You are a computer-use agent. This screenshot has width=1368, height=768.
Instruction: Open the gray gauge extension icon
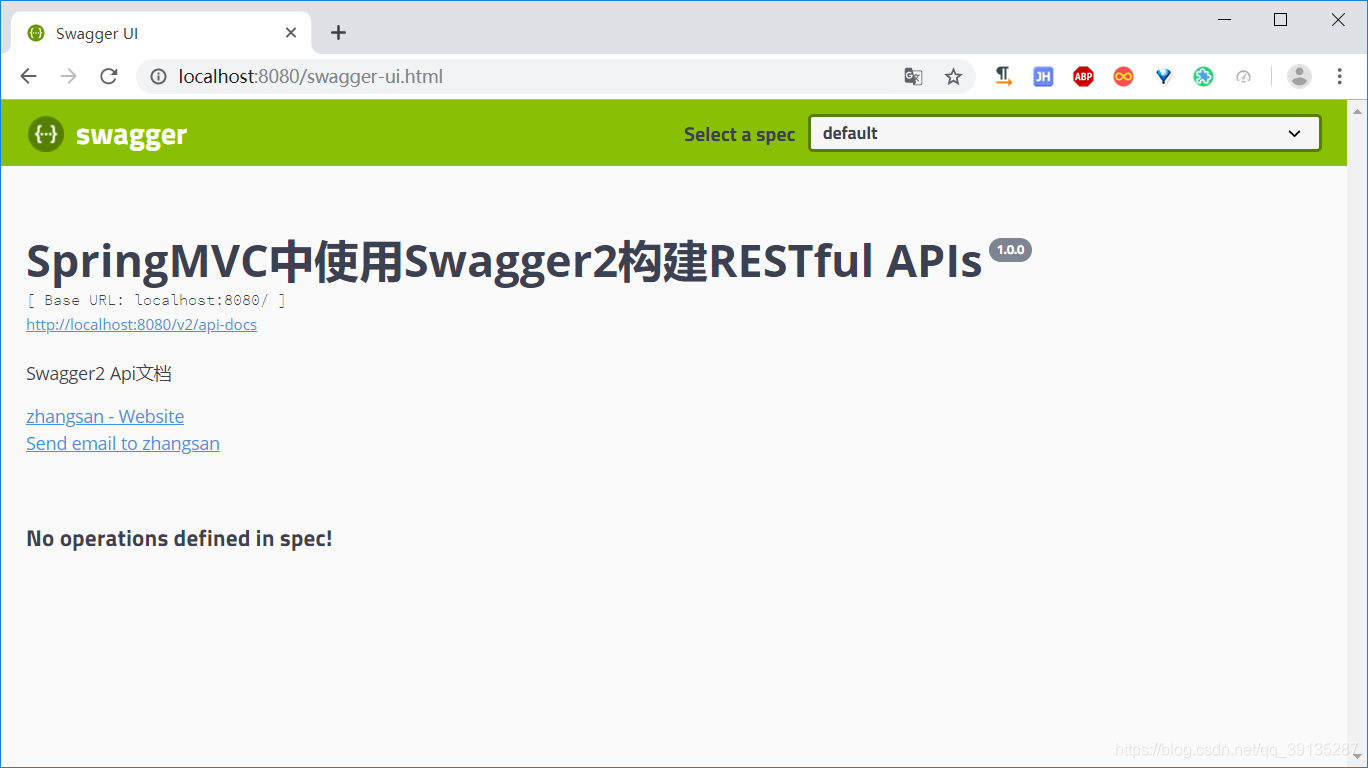point(1243,76)
